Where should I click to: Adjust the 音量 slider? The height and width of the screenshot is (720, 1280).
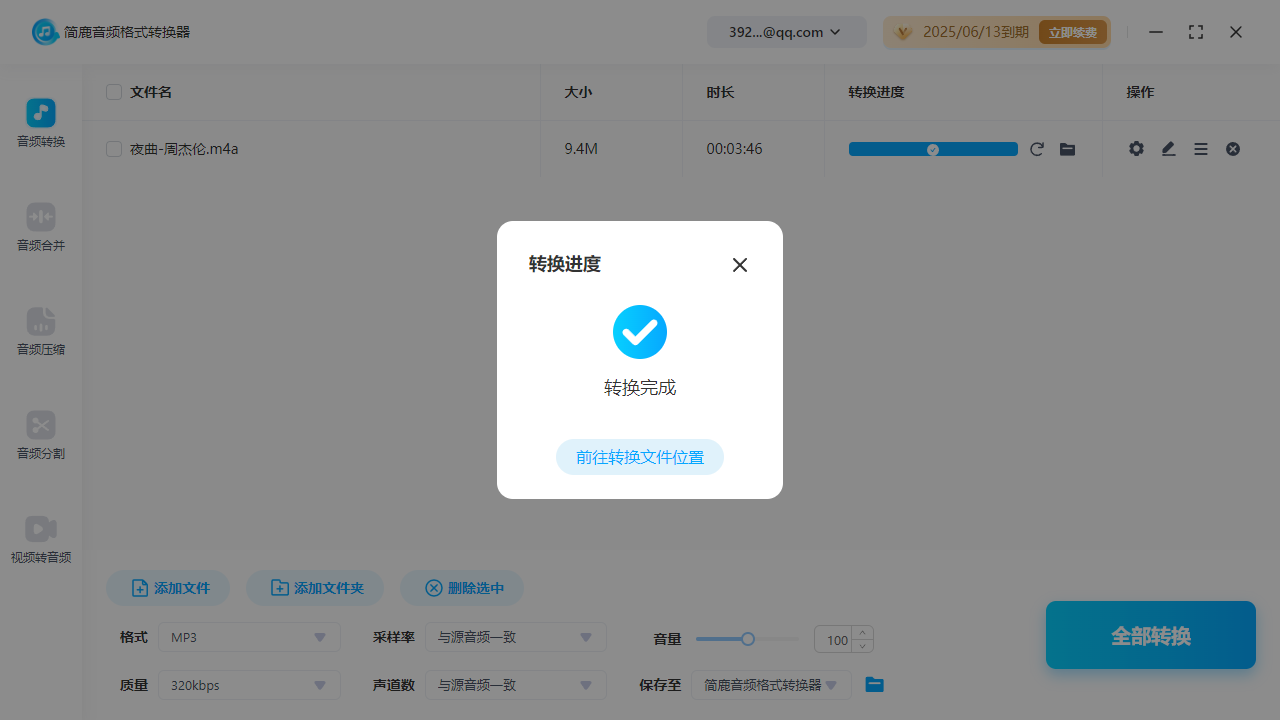click(x=747, y=638)
